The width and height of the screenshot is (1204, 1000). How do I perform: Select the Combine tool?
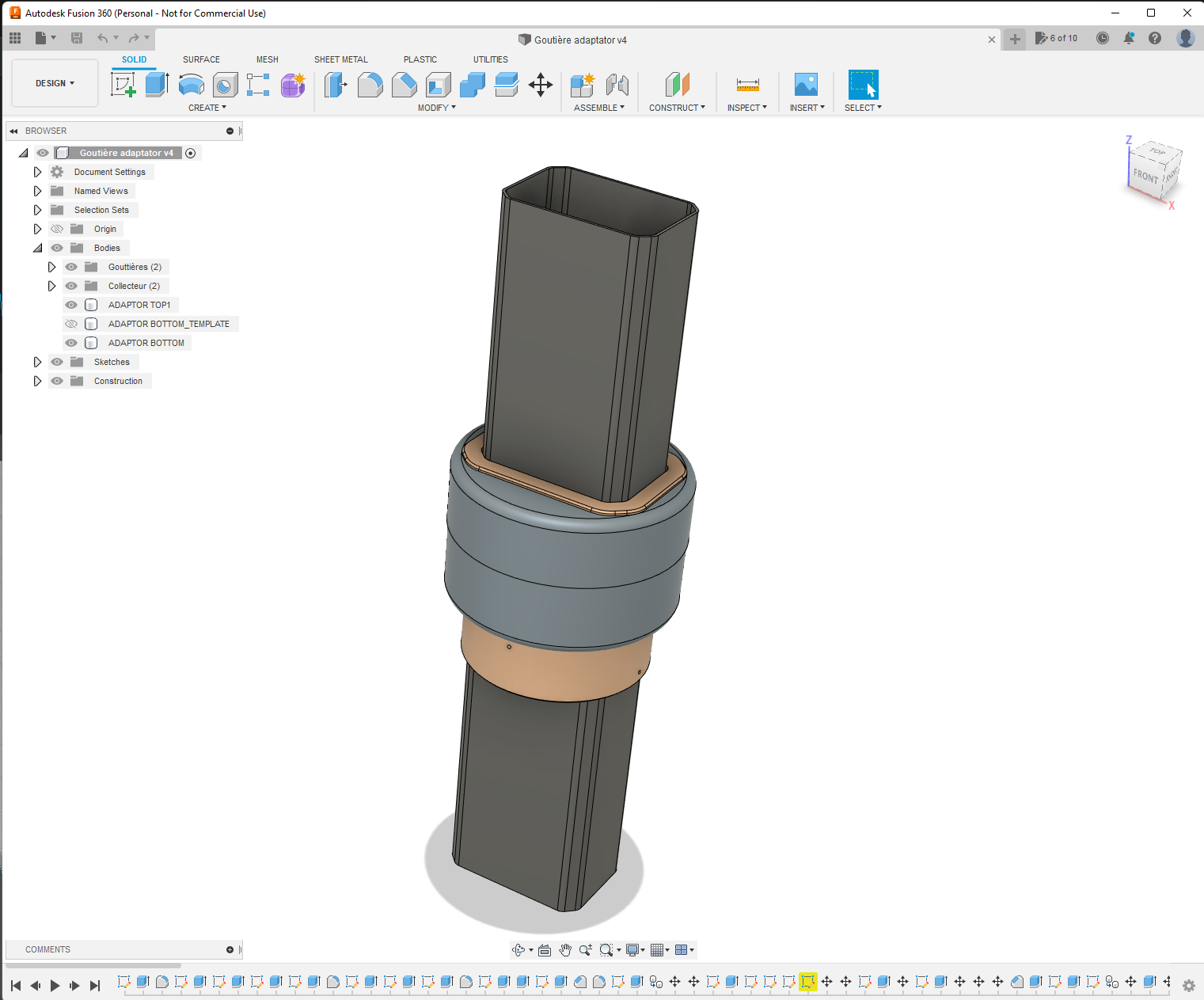click(x=472, y=84)
